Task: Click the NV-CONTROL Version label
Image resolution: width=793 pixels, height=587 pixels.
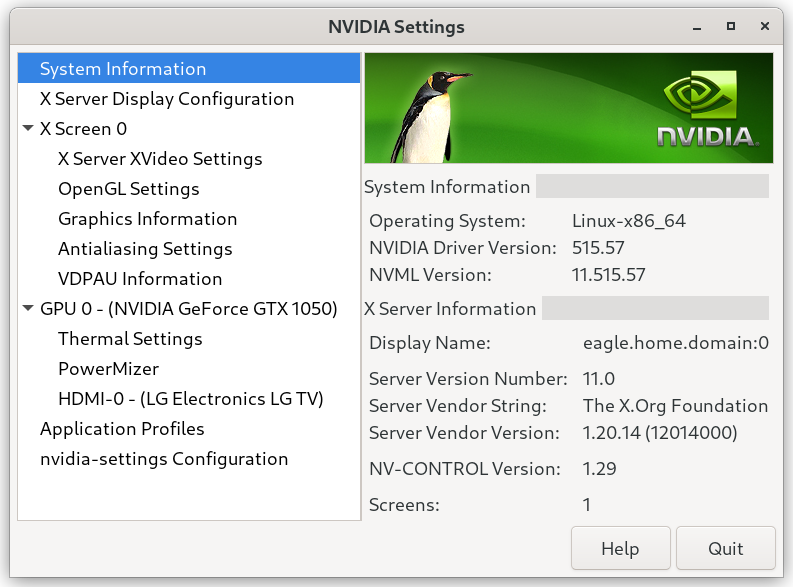Action: 465,469
